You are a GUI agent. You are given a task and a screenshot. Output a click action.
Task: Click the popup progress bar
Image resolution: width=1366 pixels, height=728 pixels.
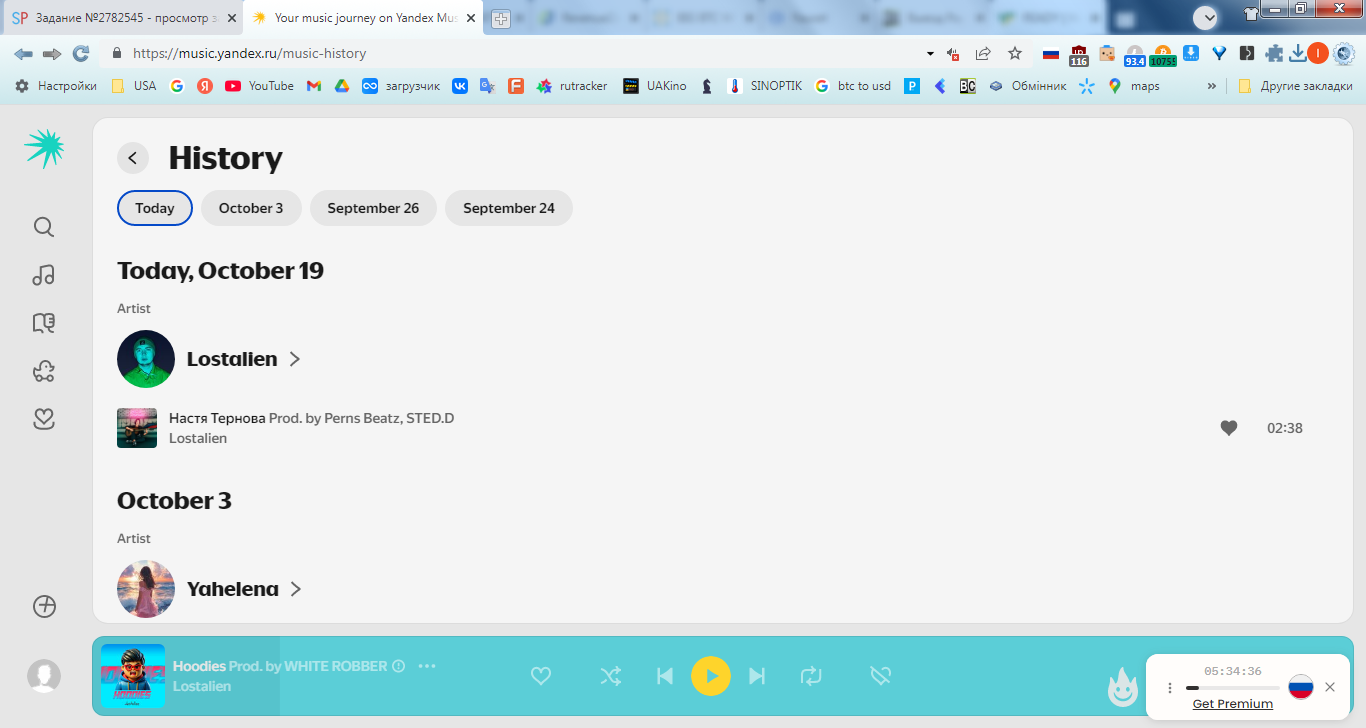pyautogui.click(x=1233, y=688)
